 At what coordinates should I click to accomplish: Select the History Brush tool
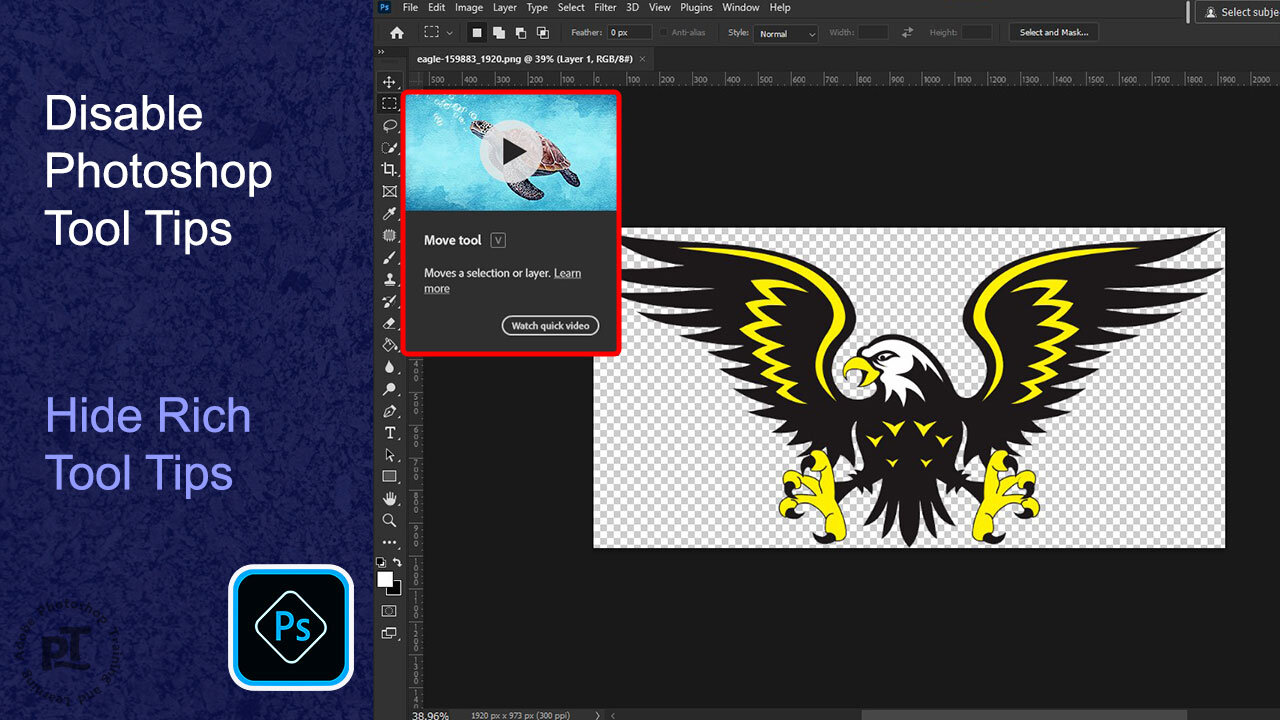click(390, 301)
